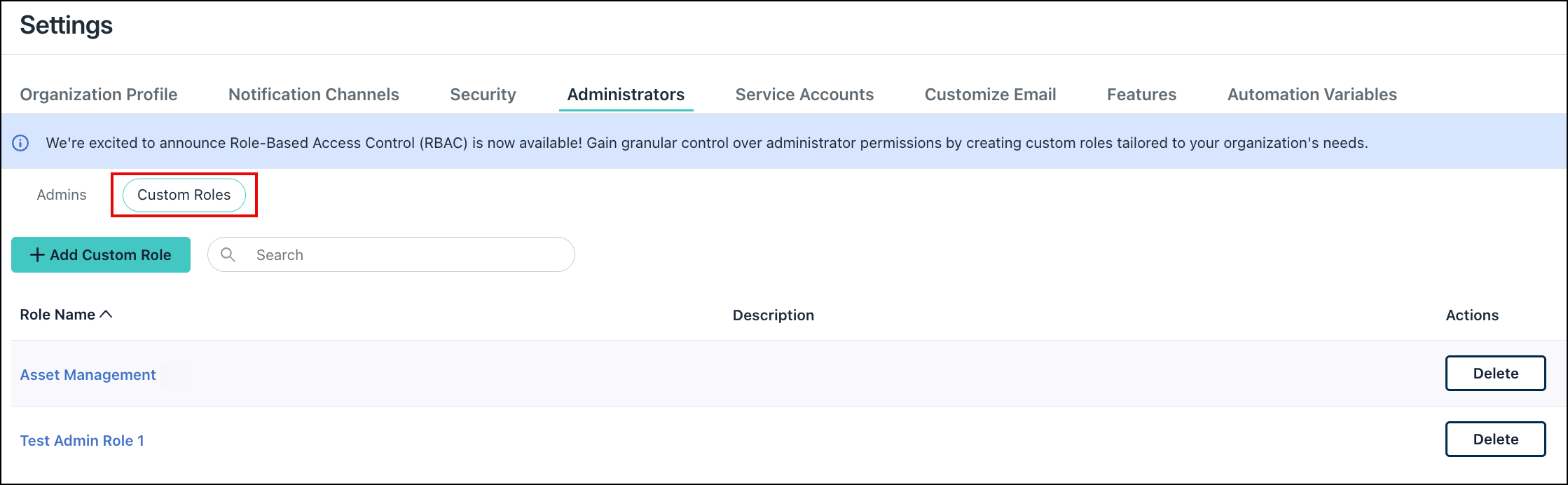Image resolution: width=1568 pixels, height=485 pixels.
Task: Go to the Features tab
Action: [1141, 94]
